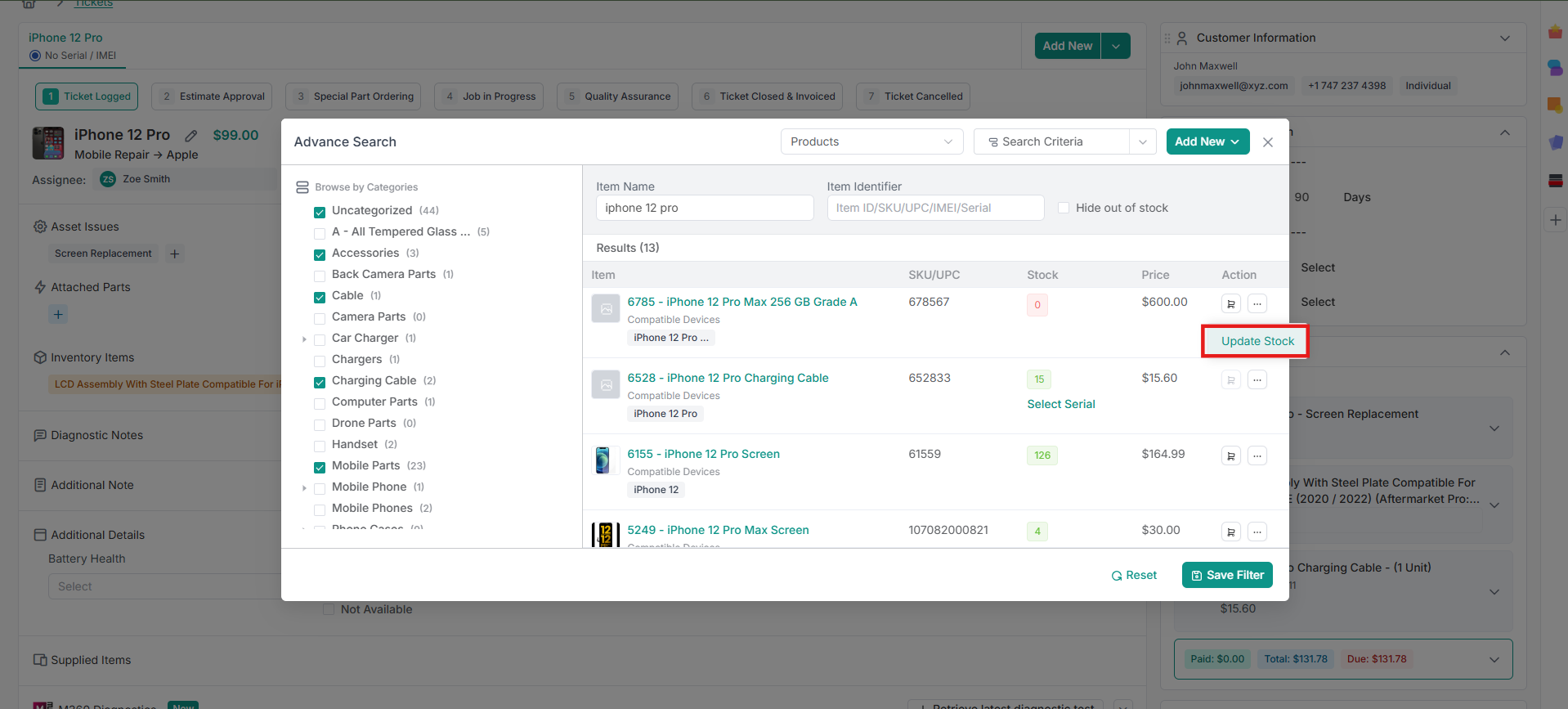Click Select Serial link for Charging Cable
Screen dimensions: 1568x709
[1061, 404]
